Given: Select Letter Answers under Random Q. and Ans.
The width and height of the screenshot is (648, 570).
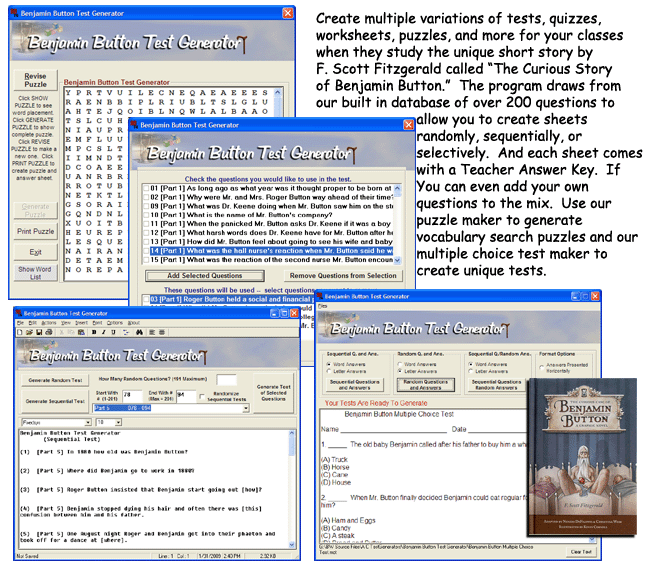Looking at the screenshot, I should click(400, 371).
